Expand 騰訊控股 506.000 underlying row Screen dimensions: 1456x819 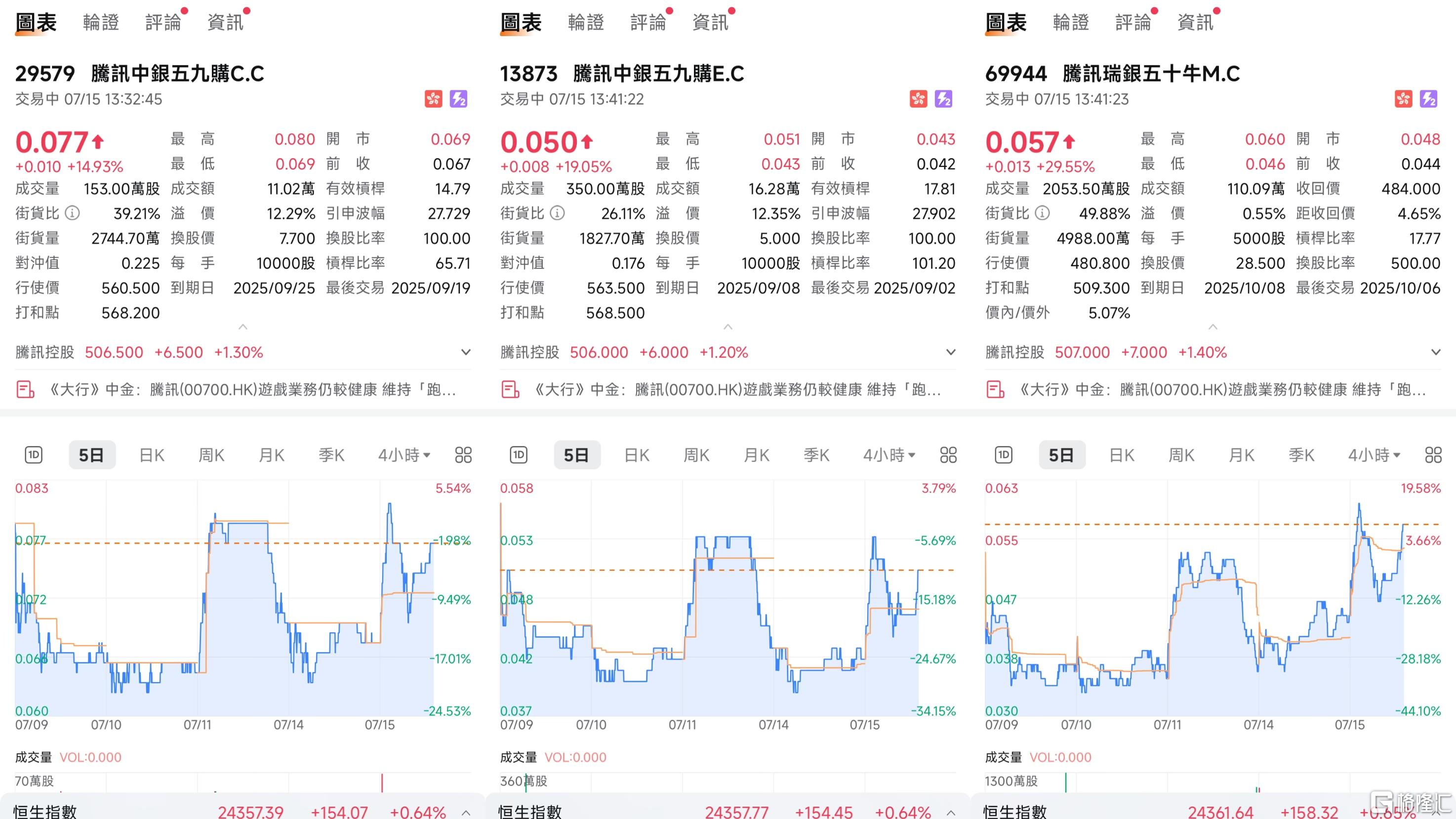point(951,352)
